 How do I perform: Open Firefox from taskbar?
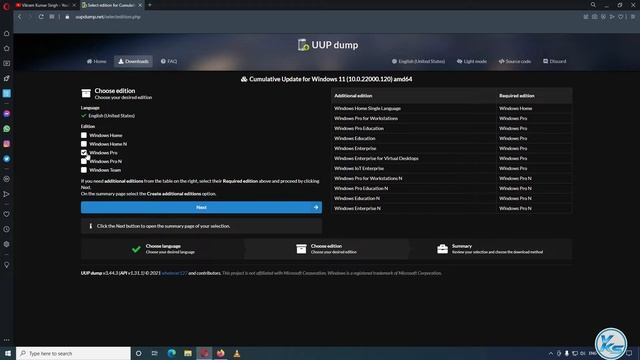click(220, 353)
